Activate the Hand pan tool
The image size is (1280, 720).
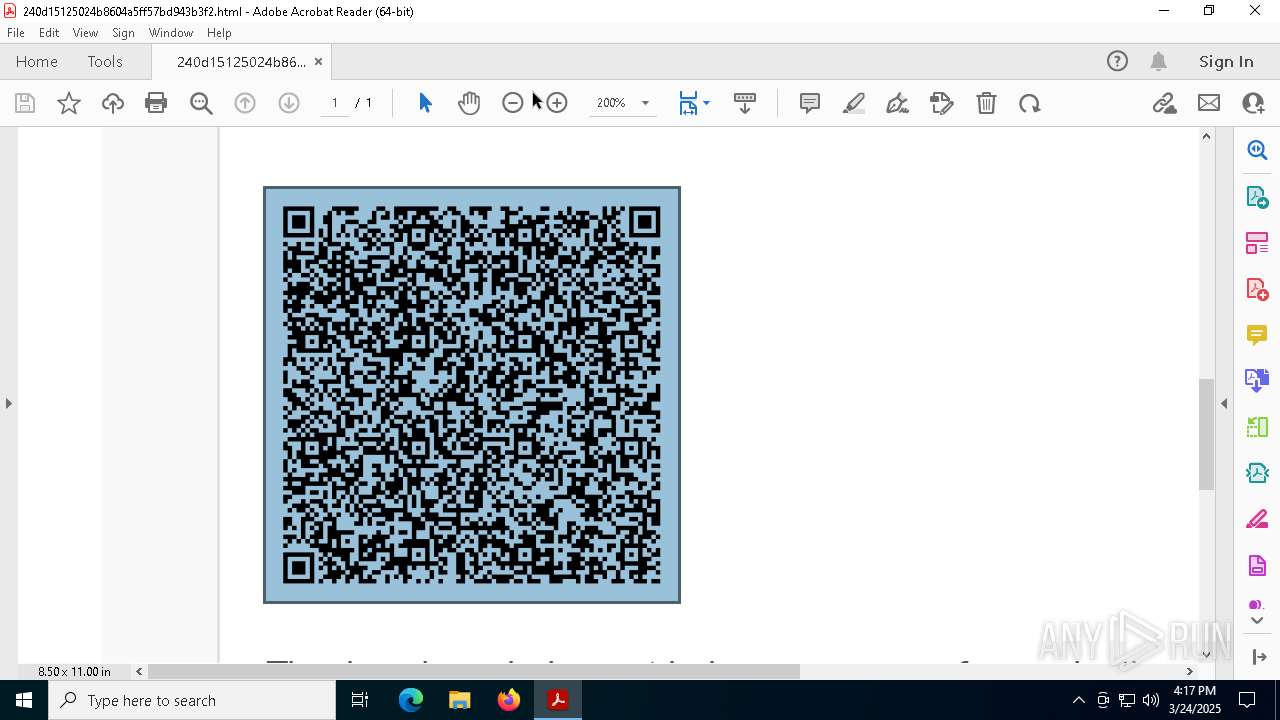point(469,103)
